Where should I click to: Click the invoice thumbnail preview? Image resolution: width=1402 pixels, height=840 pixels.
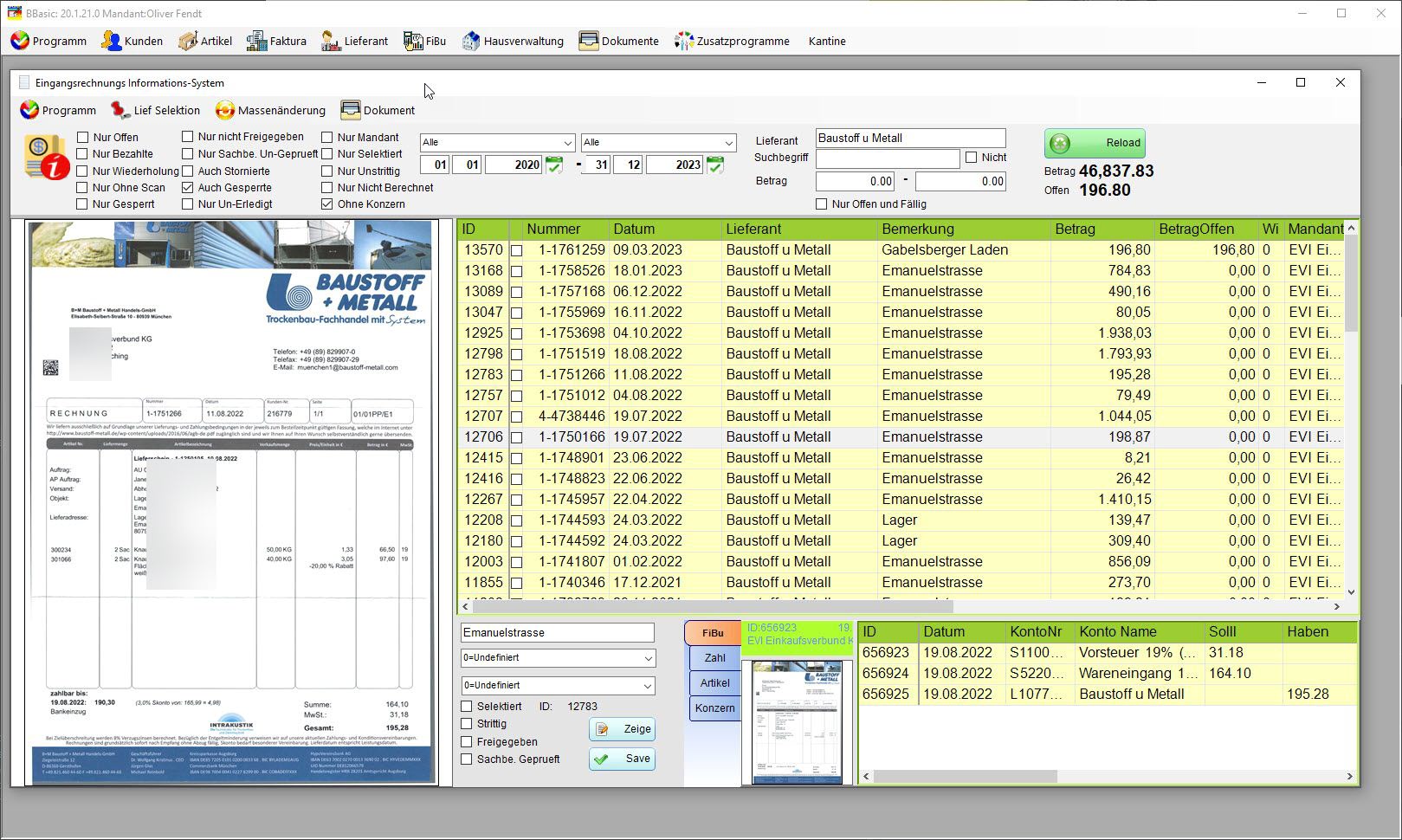pos(797,722)
